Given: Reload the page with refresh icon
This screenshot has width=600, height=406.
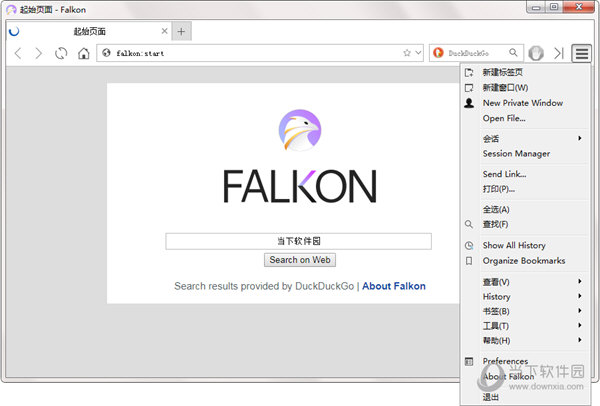Looking at the screenshot, I should [x=61, y=53].
